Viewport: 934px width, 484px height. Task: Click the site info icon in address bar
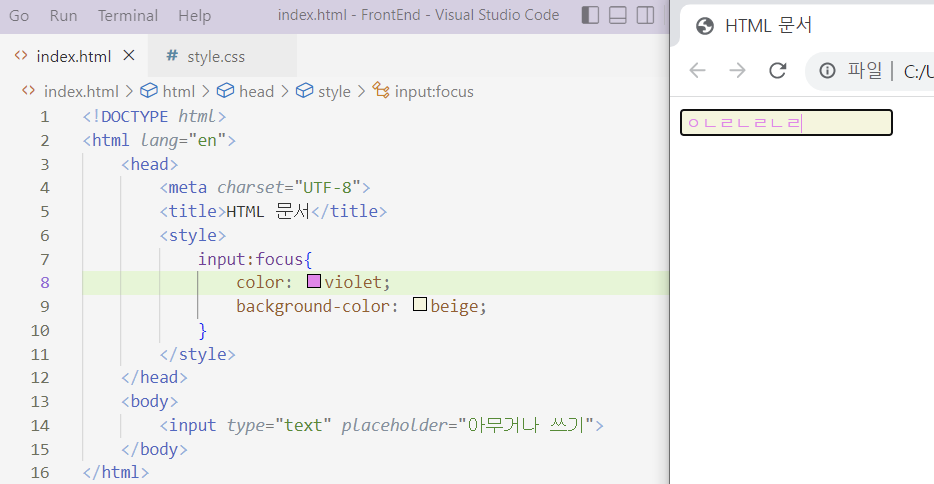[827, 71]
